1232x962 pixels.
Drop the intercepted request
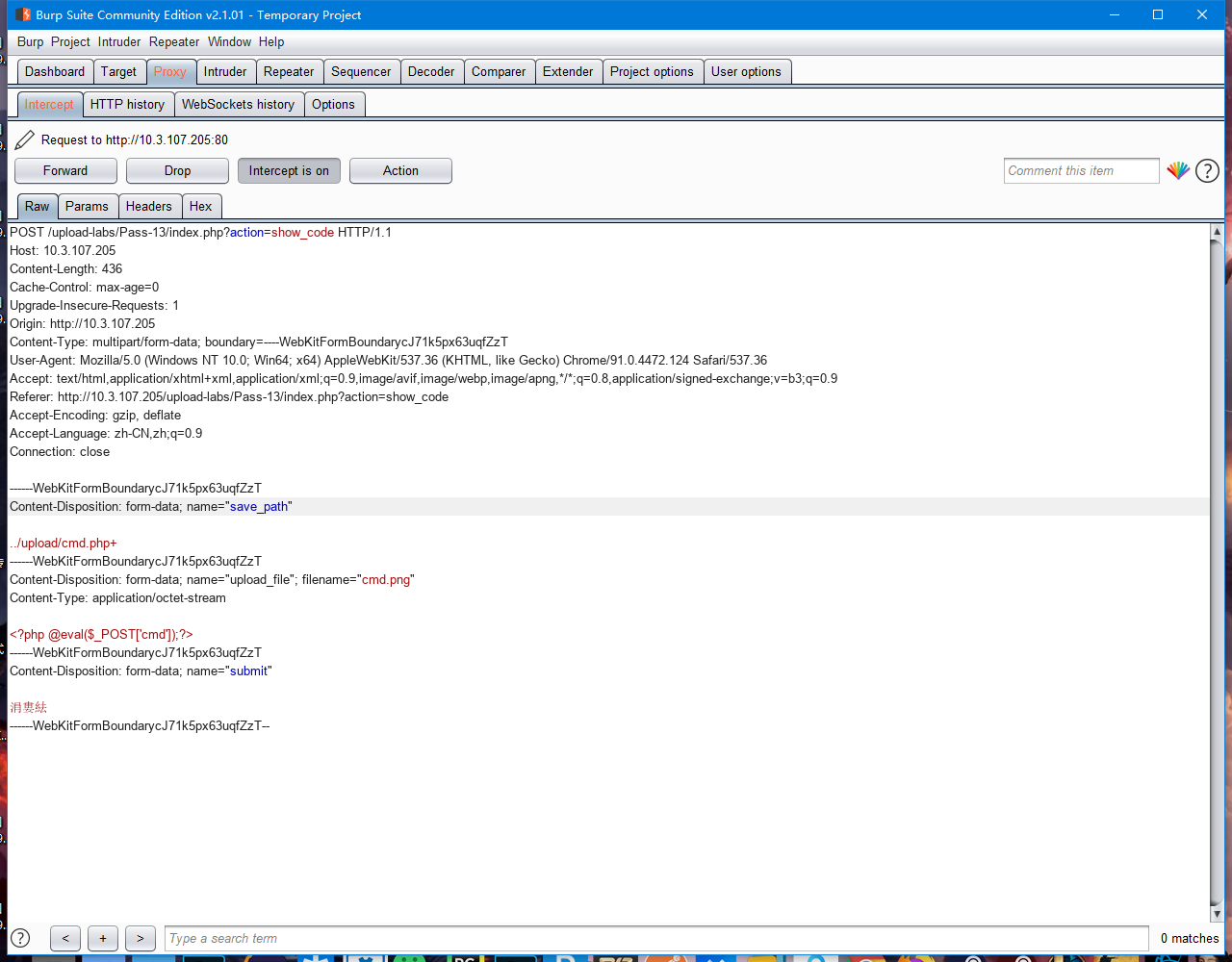177,170
